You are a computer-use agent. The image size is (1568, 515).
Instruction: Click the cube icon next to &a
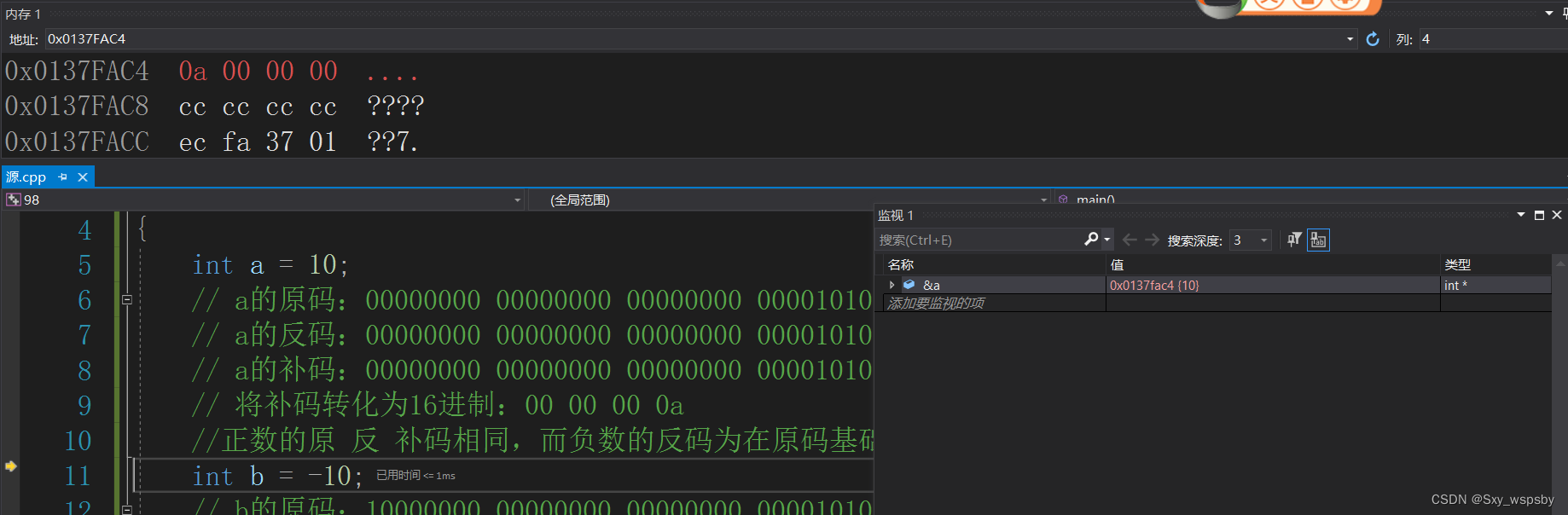[909, 285]
